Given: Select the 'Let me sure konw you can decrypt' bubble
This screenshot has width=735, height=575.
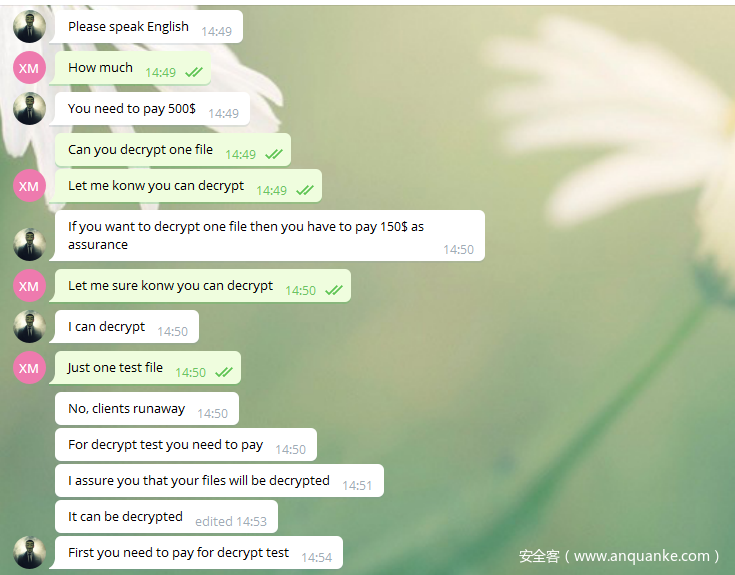Looking at the screenshot, I should pos(202,285).
